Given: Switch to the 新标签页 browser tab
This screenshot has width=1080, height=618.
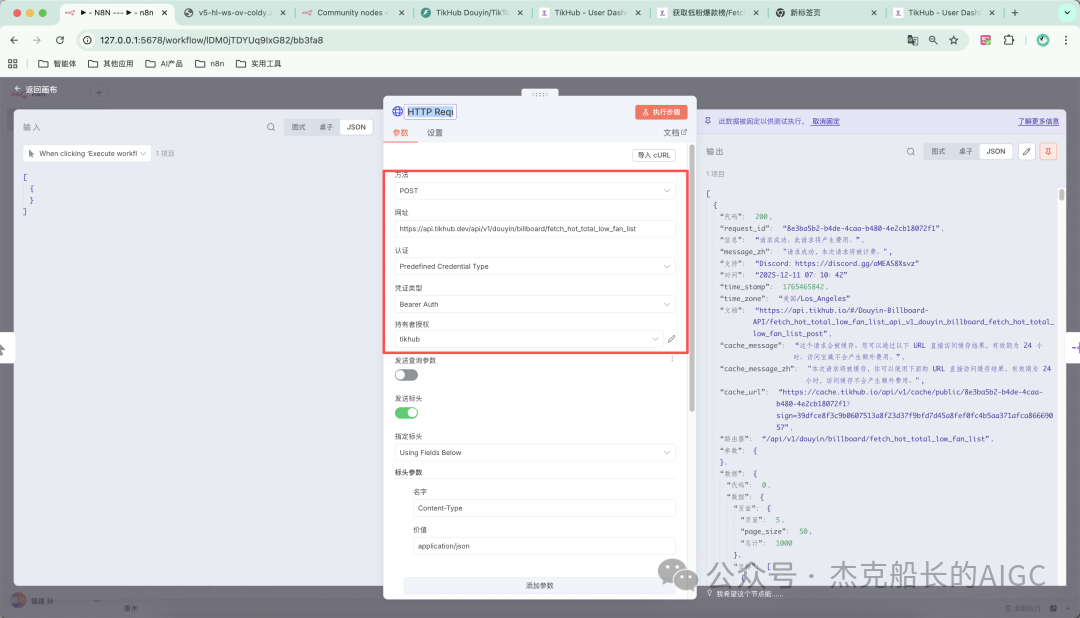Looking at the screenshot, I should [x=825, y=12].
